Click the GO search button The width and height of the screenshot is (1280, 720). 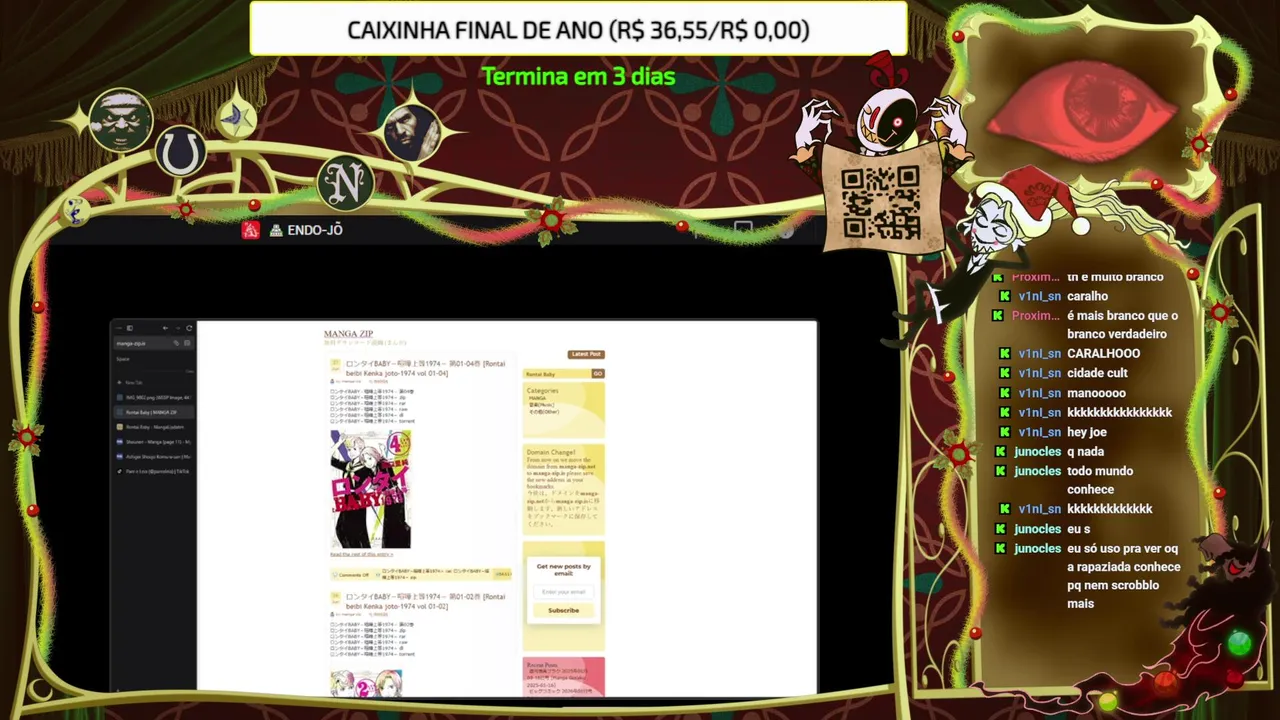[x=598, y=374]
